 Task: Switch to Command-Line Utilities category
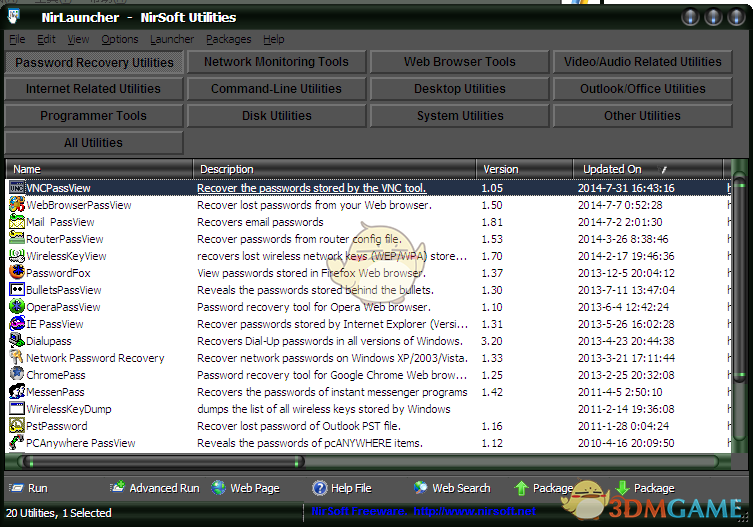click(277, 89)
